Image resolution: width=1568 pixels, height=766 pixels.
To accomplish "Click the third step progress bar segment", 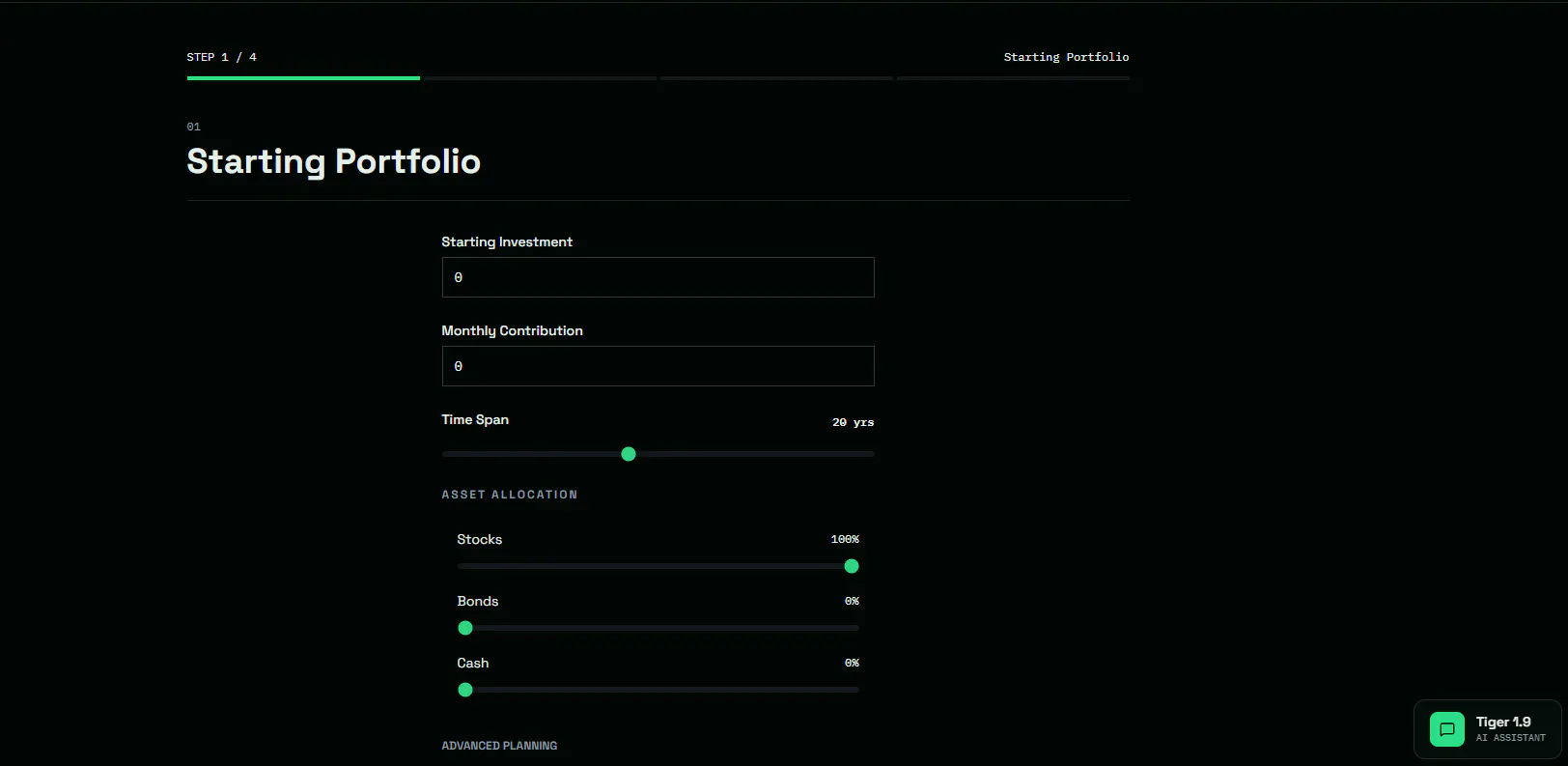I will click(776, 78).
